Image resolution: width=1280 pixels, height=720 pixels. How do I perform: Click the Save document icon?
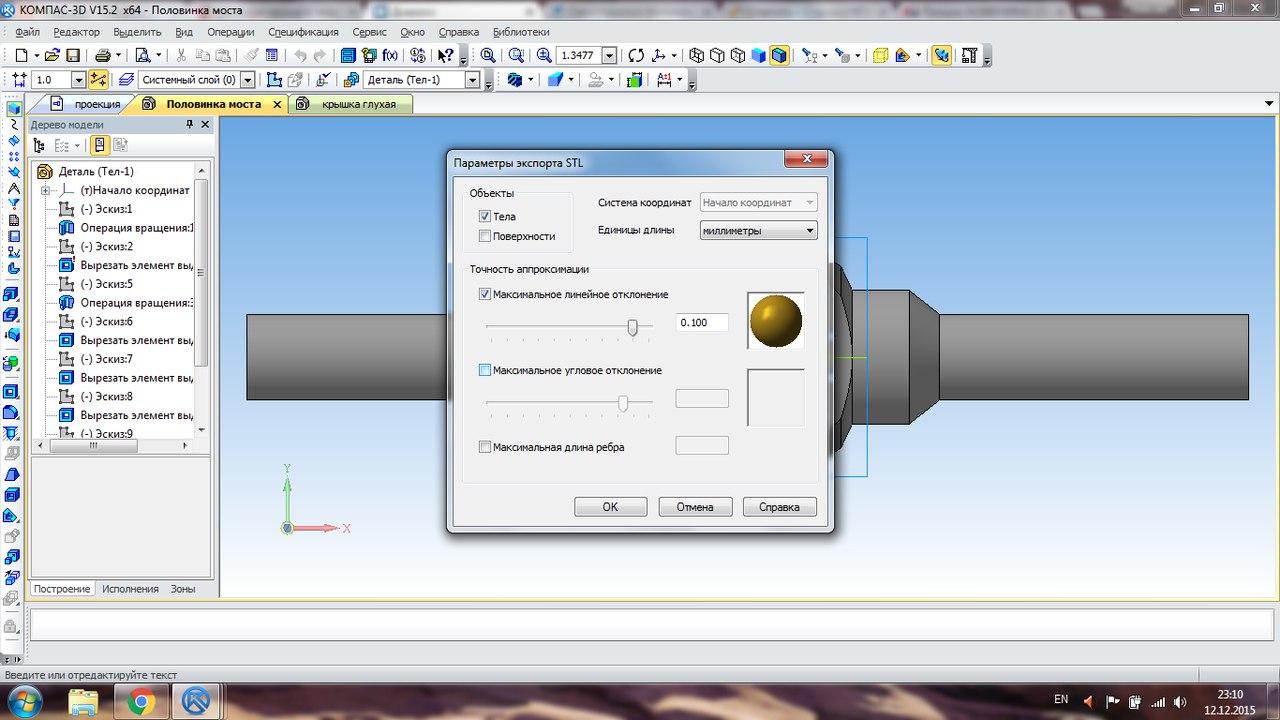tap(73, 56)
